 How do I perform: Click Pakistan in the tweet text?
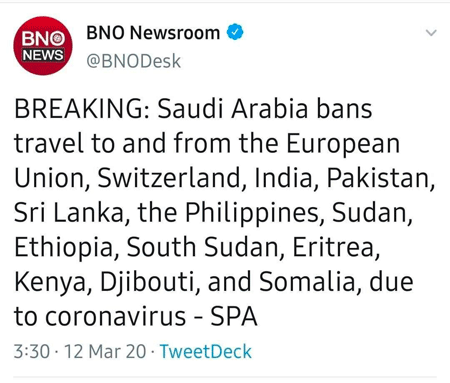coord(378,178)
